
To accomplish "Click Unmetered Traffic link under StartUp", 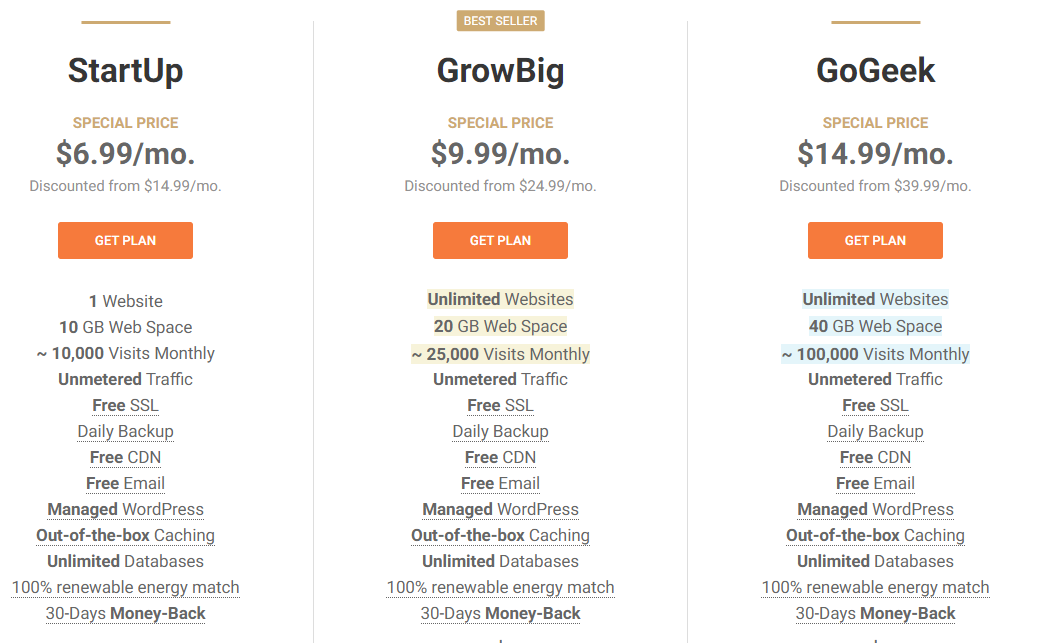I will 125,379.
